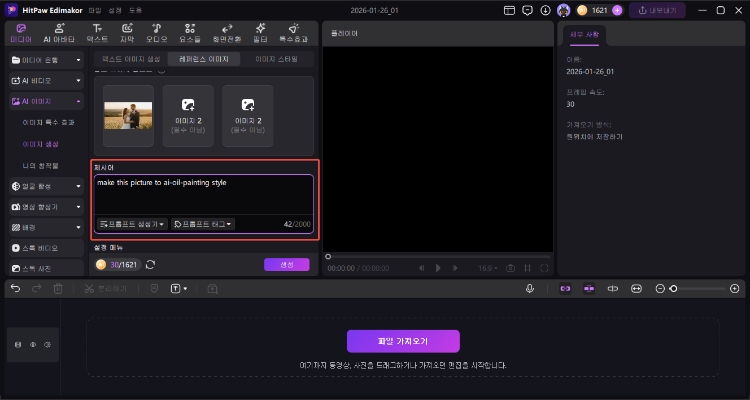Click the player play button
The image size is (750, 400).
[438, 268]
